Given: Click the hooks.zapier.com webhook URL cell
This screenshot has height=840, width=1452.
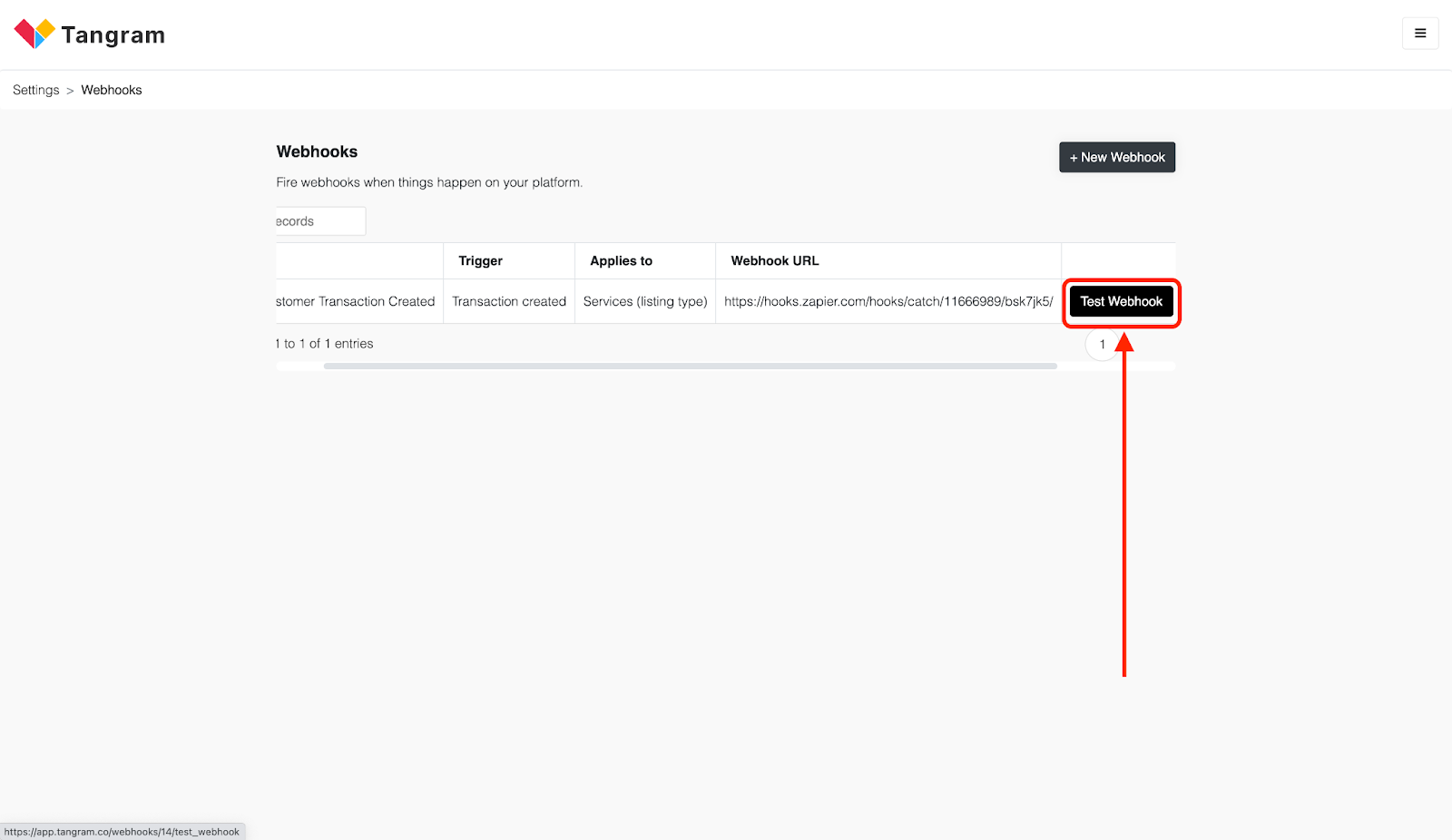Looking at the screenshot, I should coord(888,301).
